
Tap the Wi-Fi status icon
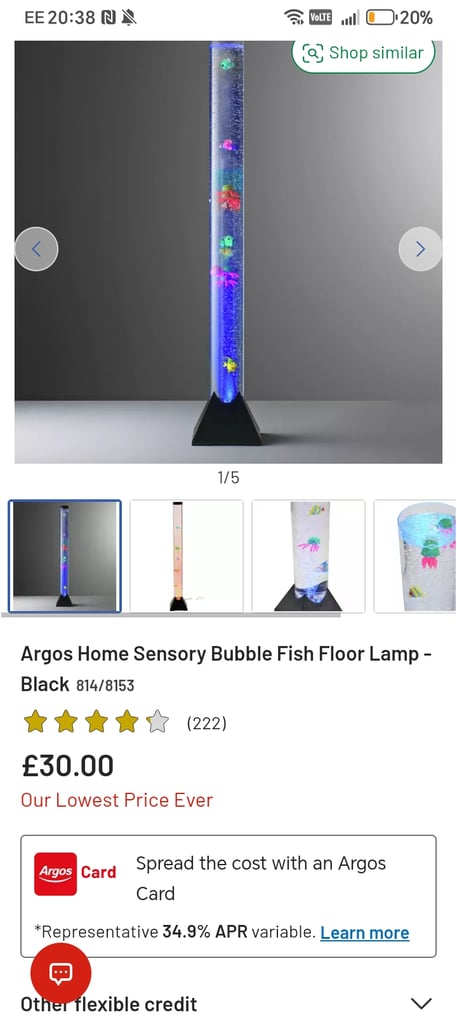[x=295, y=18]
